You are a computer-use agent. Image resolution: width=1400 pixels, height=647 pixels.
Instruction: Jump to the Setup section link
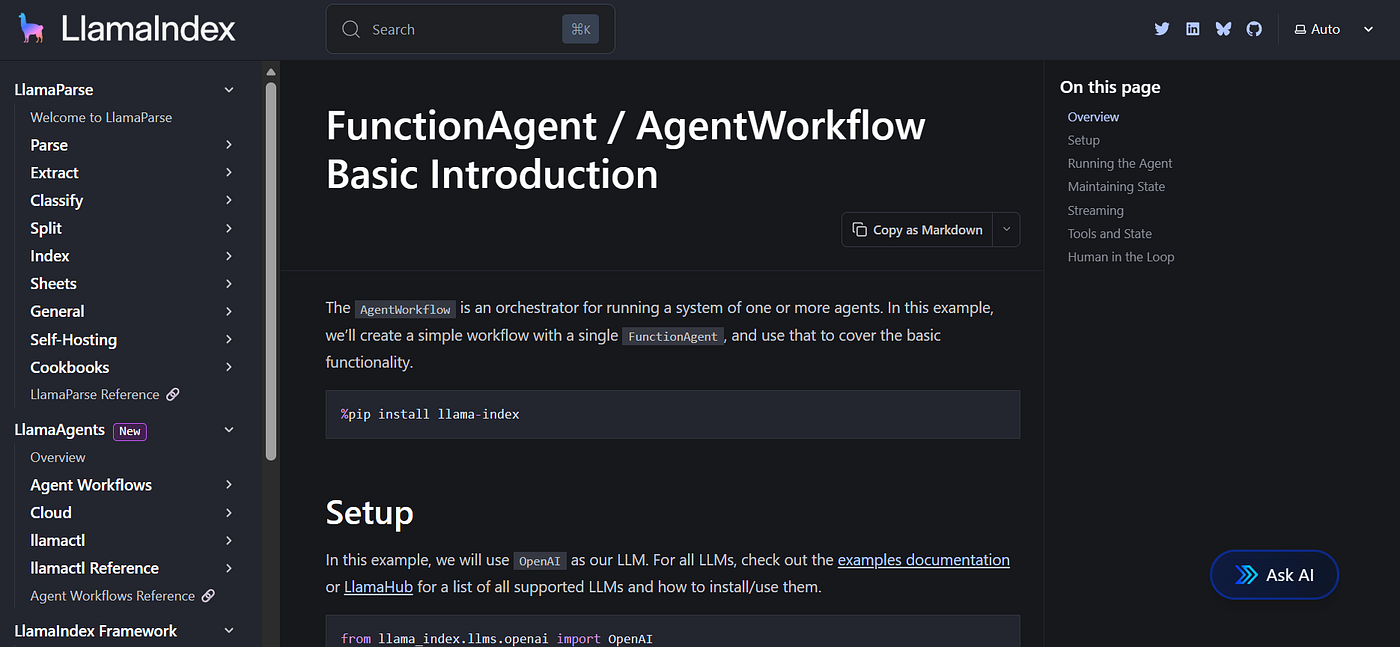1083,140
